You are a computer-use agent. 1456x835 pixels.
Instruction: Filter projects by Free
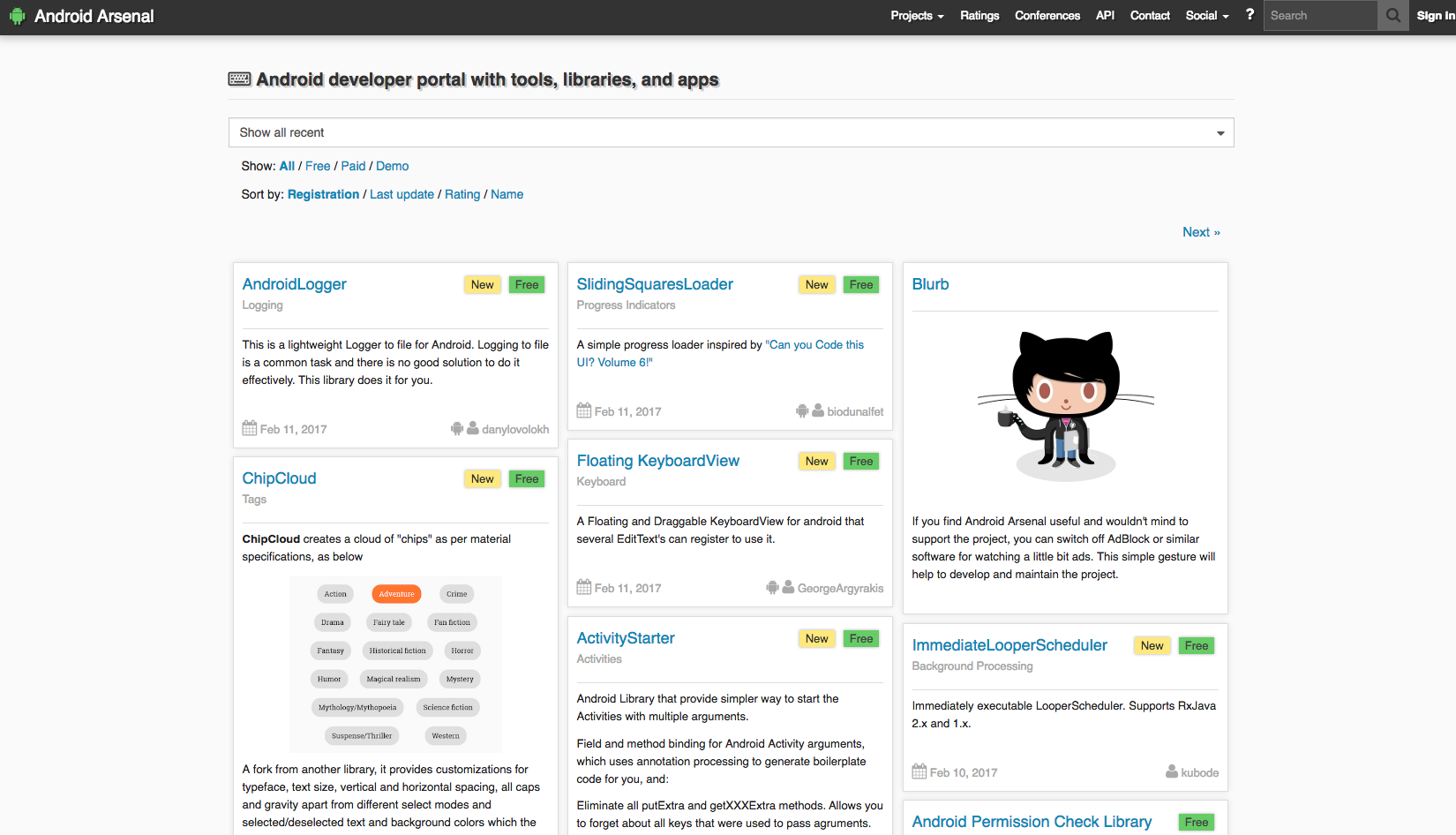tap(318, 166)
